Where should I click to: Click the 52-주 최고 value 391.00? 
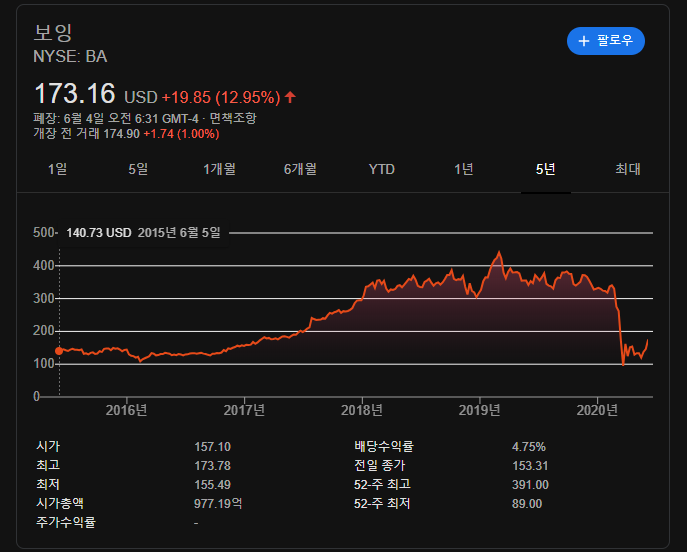[x=530, y=485]
